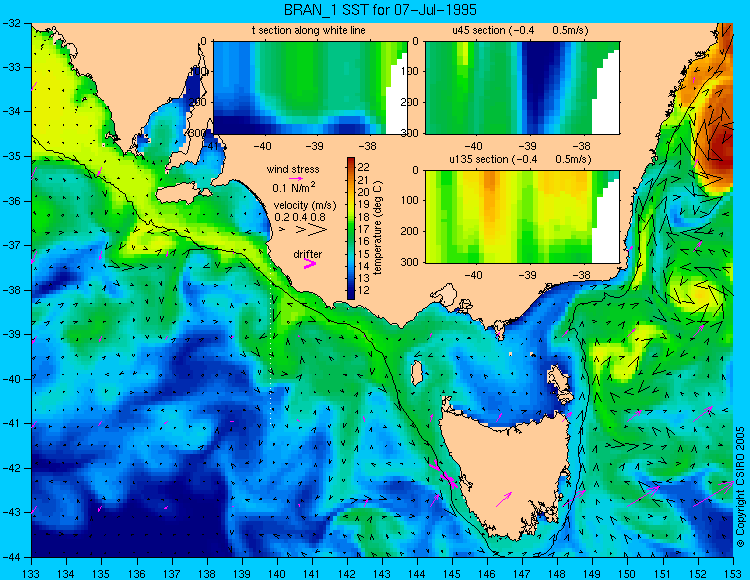The image size is (750, 580).
Task: Click the '12' colorbar tick label
Action: pos(364,290)
